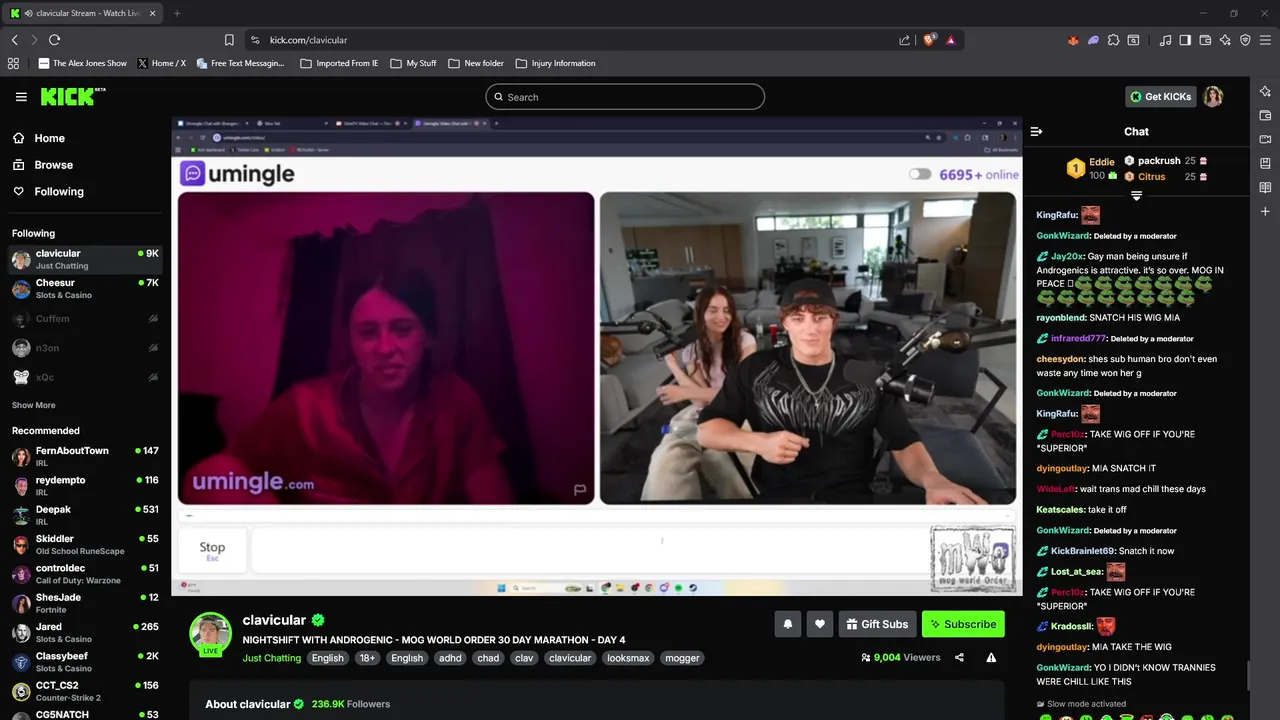Open the browser share icon
The image size is (1280, 720).
904,40
